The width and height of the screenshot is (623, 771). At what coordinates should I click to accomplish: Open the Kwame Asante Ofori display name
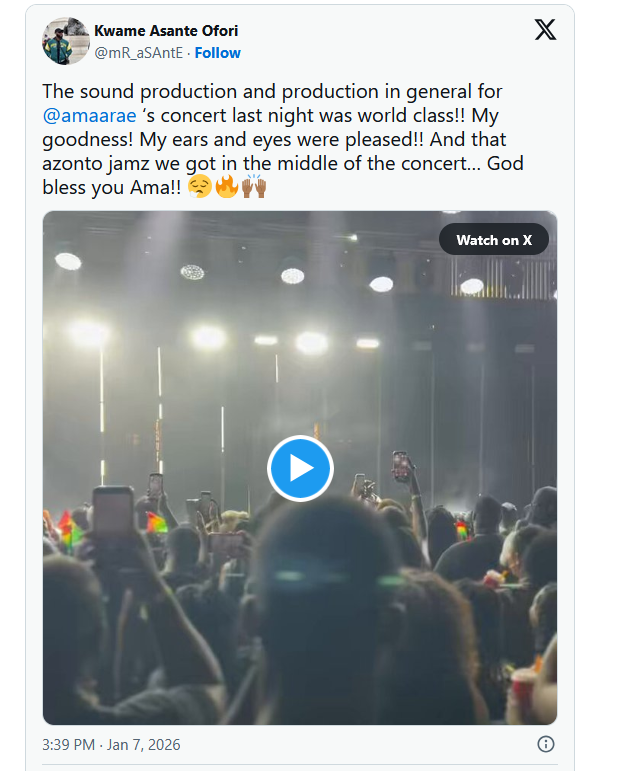pos(168,31)
